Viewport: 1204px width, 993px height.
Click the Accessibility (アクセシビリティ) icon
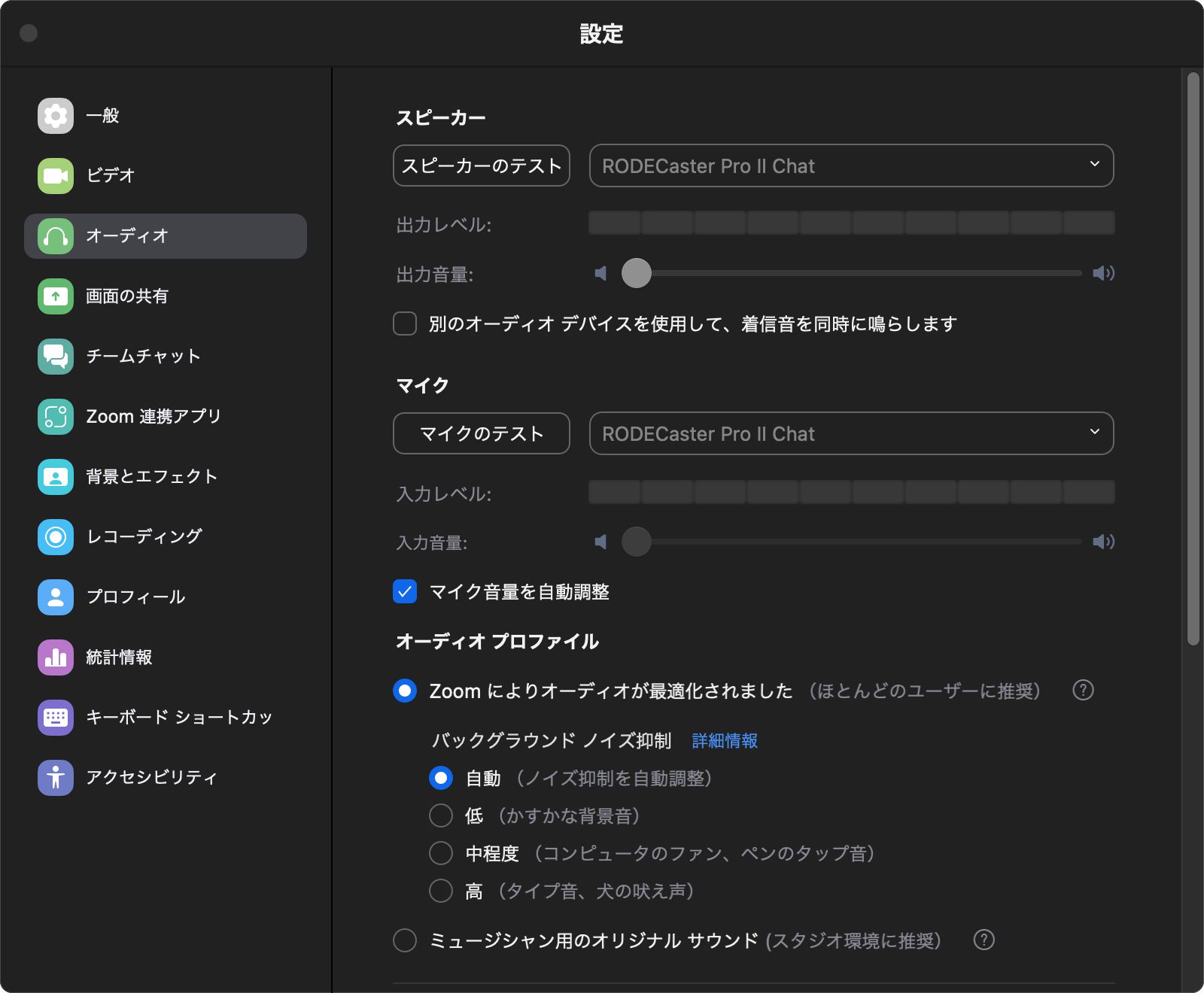[56, 778]
